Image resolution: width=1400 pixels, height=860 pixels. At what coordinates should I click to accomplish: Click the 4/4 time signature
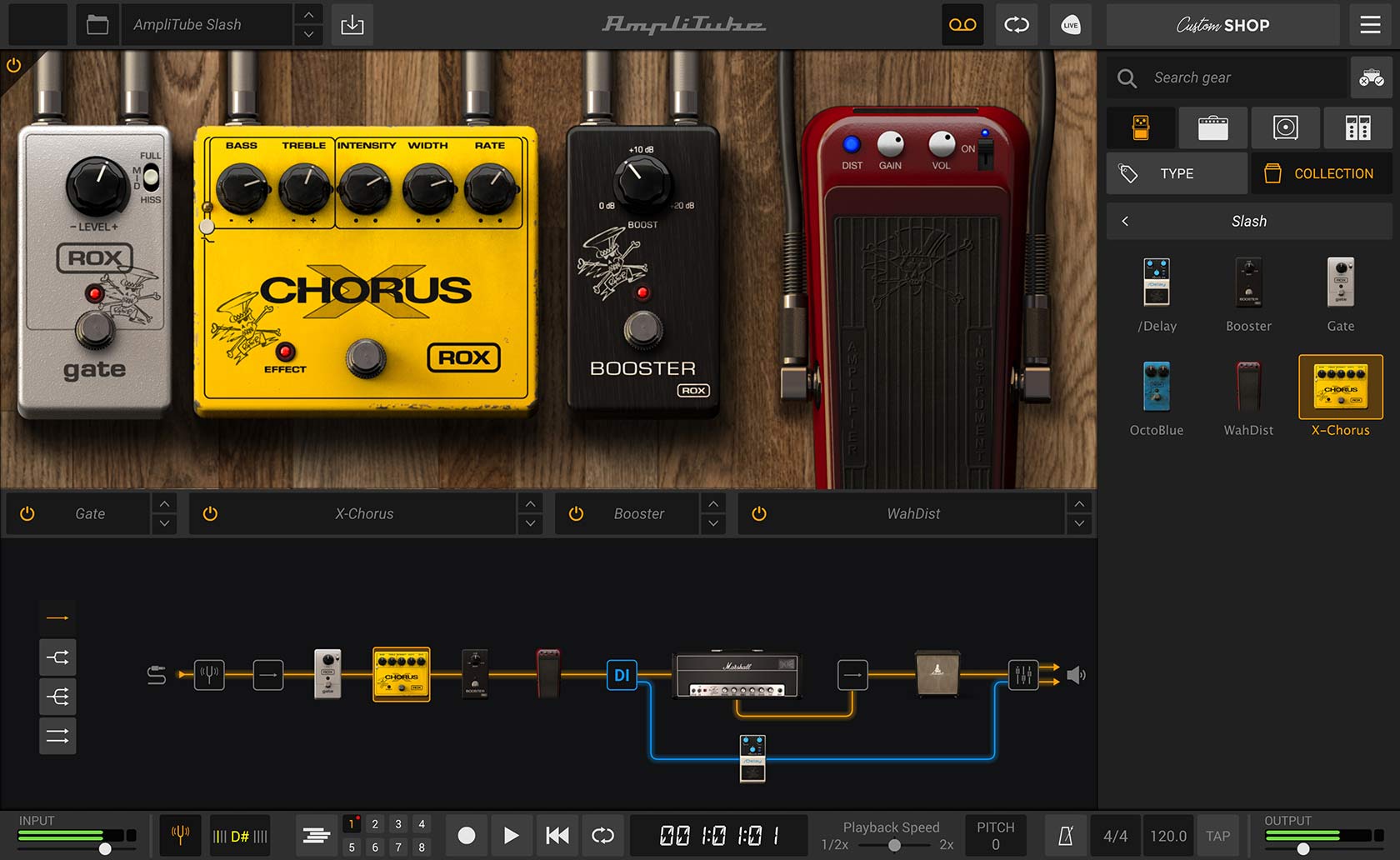[1115, 836]
